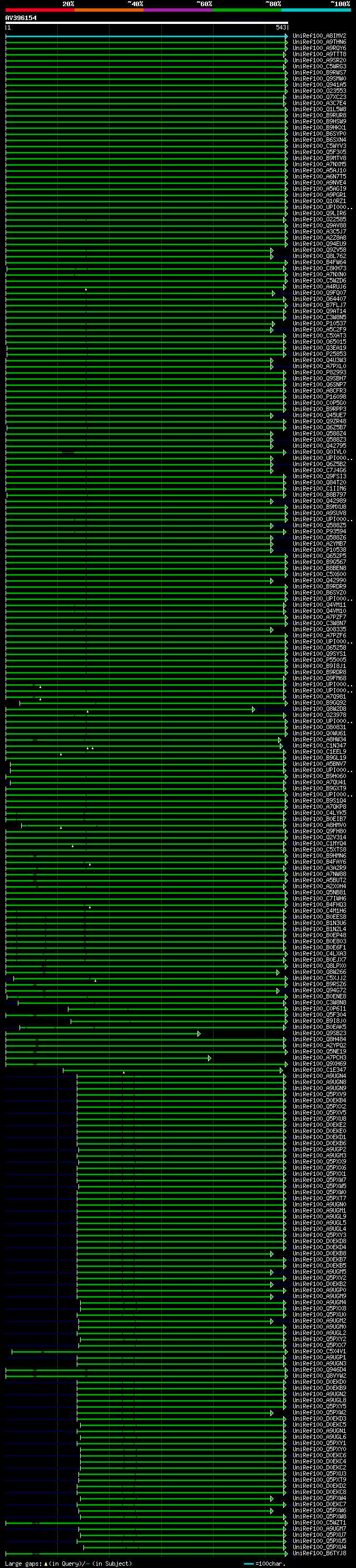Image resolution: width=356 pixels, height=1568 pixels.
Task: Click the AV396154 query sequence label
Action: [x=21, y=18]
